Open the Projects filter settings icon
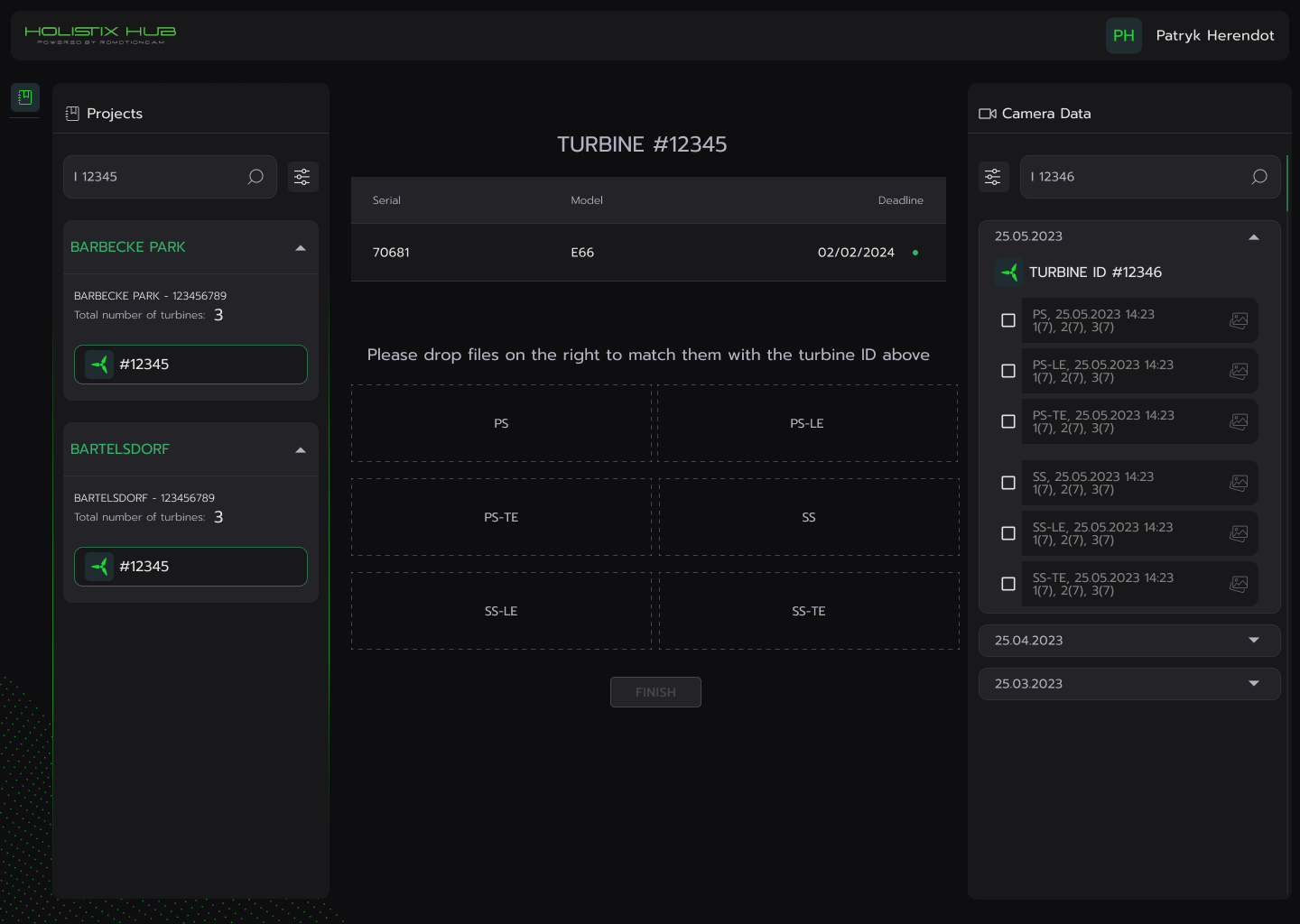 302,177
